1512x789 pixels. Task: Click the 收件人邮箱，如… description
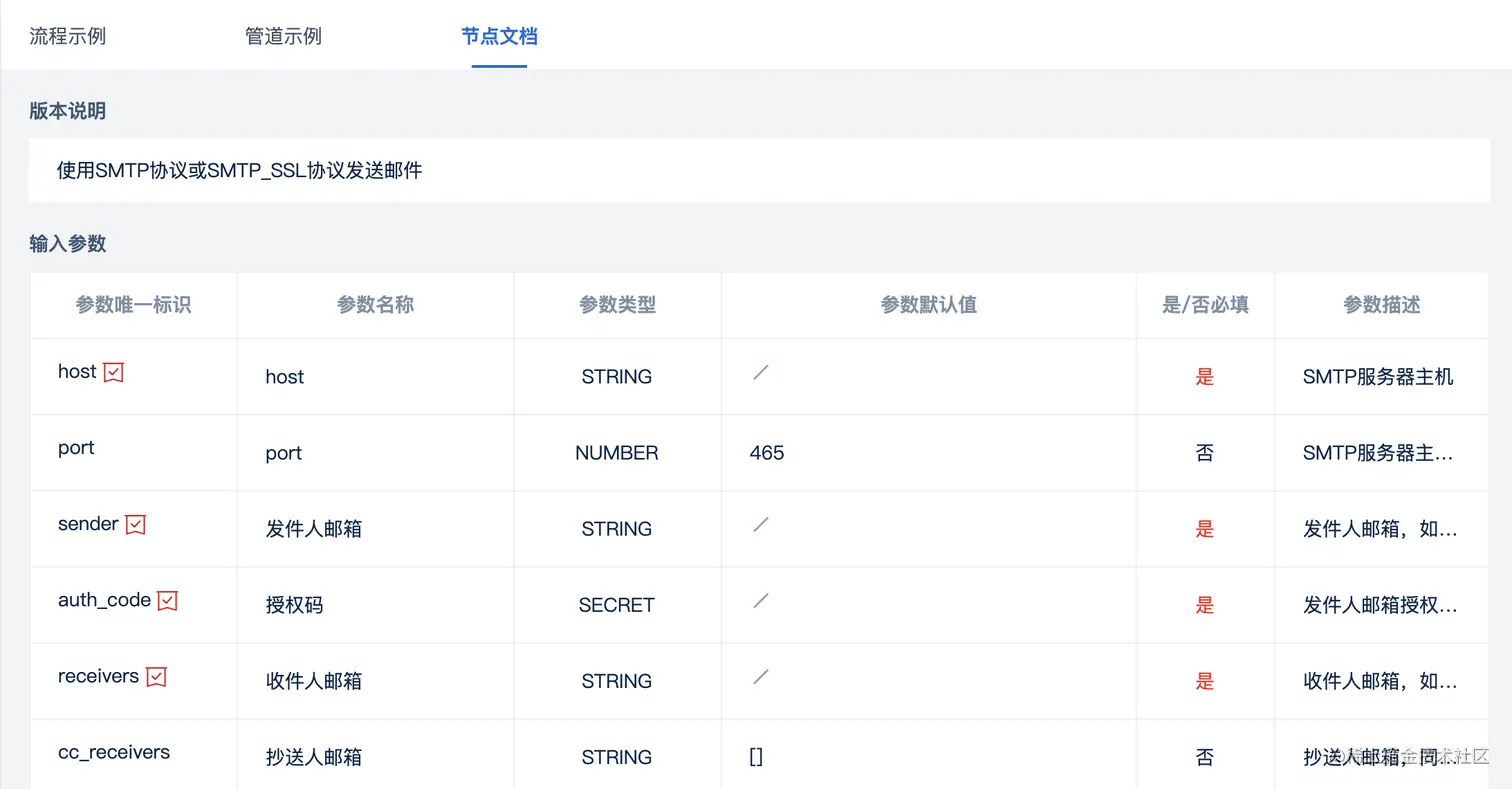(x=1380, y=681)
